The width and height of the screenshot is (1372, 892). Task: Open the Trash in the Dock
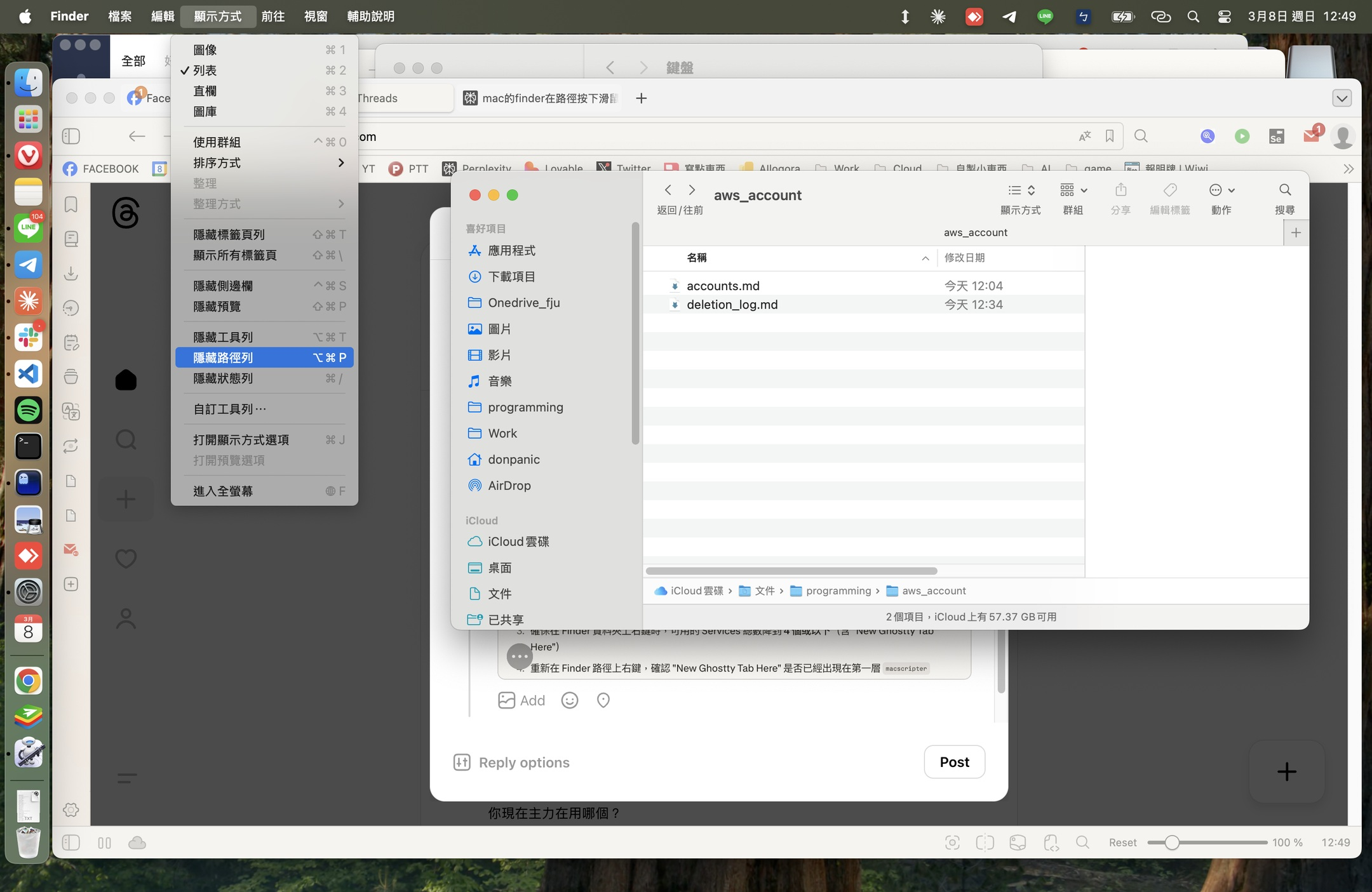[28, 842]
